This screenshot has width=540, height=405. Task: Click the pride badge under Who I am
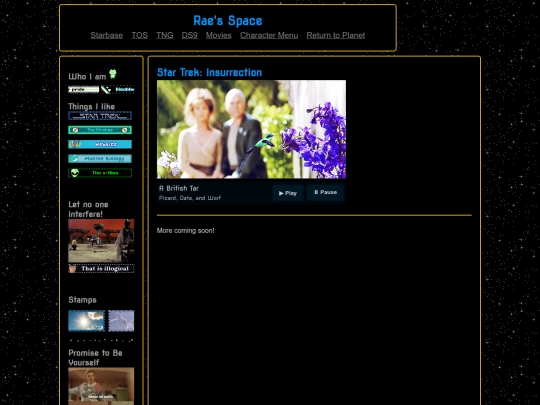[x=84, y=90]
